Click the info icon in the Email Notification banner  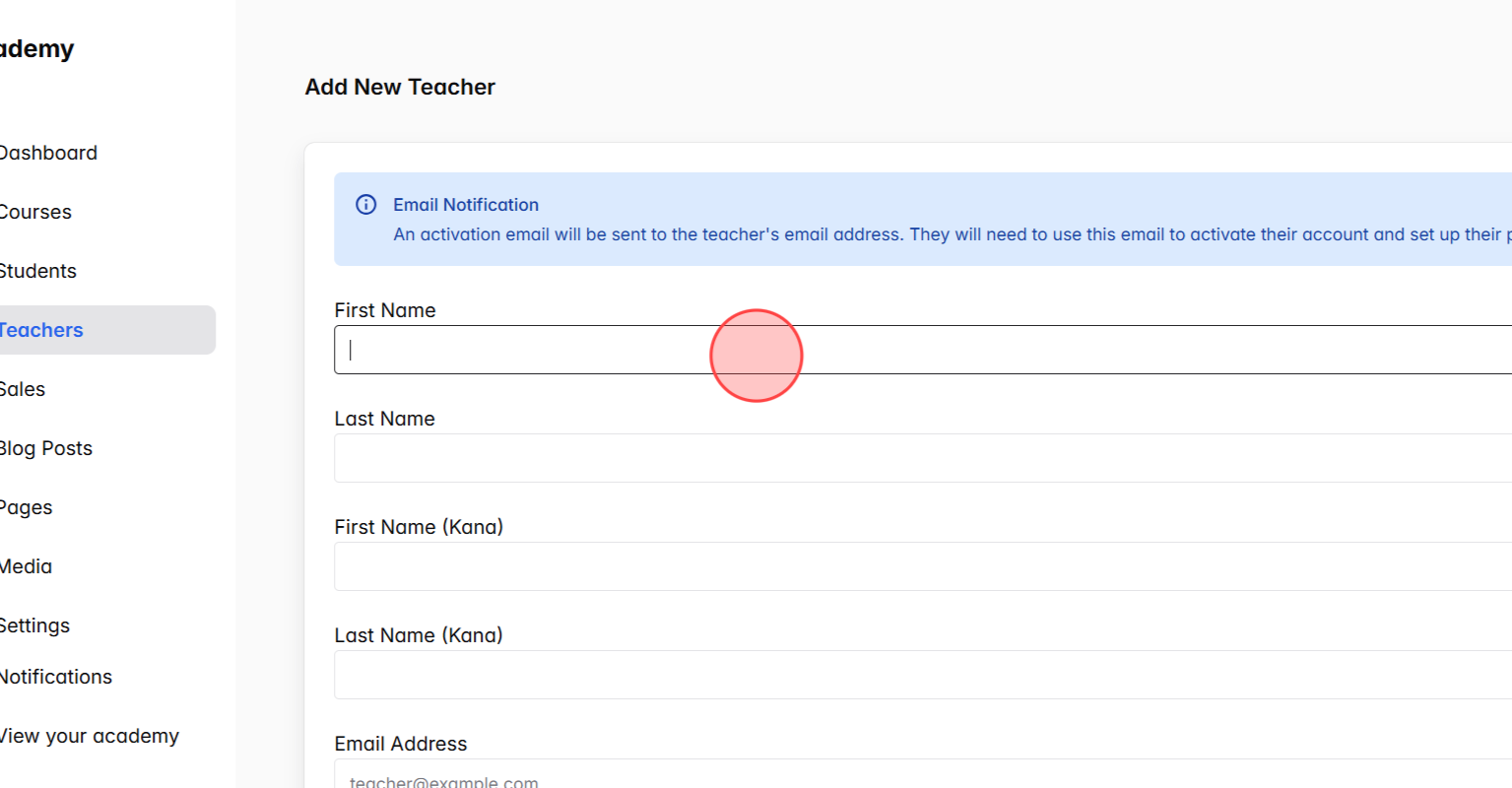click(365, 204)
